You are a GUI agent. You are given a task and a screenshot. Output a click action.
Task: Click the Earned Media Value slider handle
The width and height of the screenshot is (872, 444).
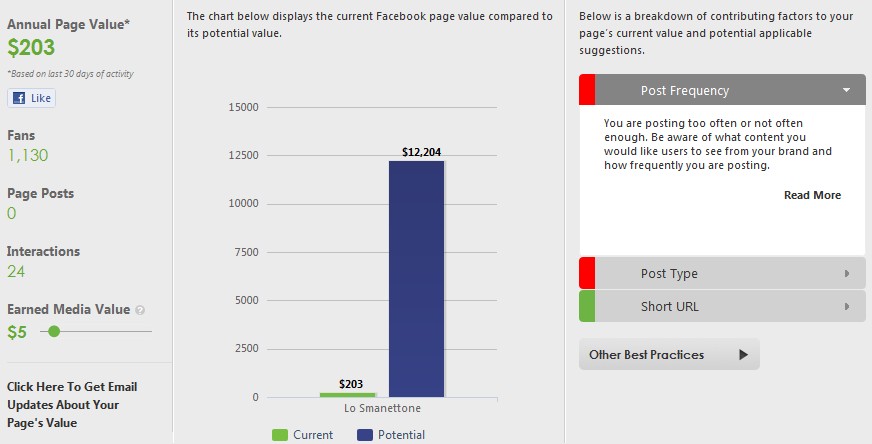click(54, 331)
